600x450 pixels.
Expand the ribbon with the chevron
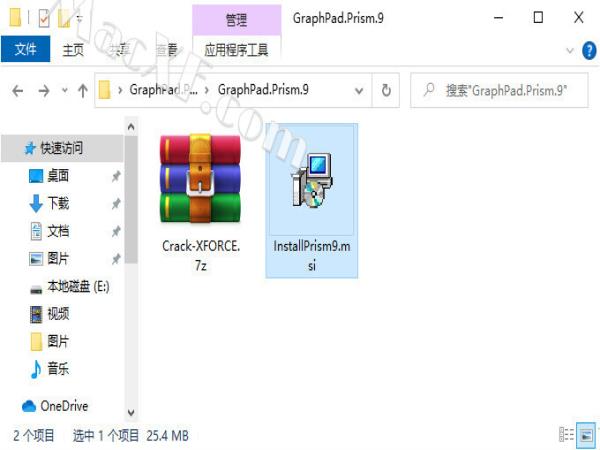(569, 51)
